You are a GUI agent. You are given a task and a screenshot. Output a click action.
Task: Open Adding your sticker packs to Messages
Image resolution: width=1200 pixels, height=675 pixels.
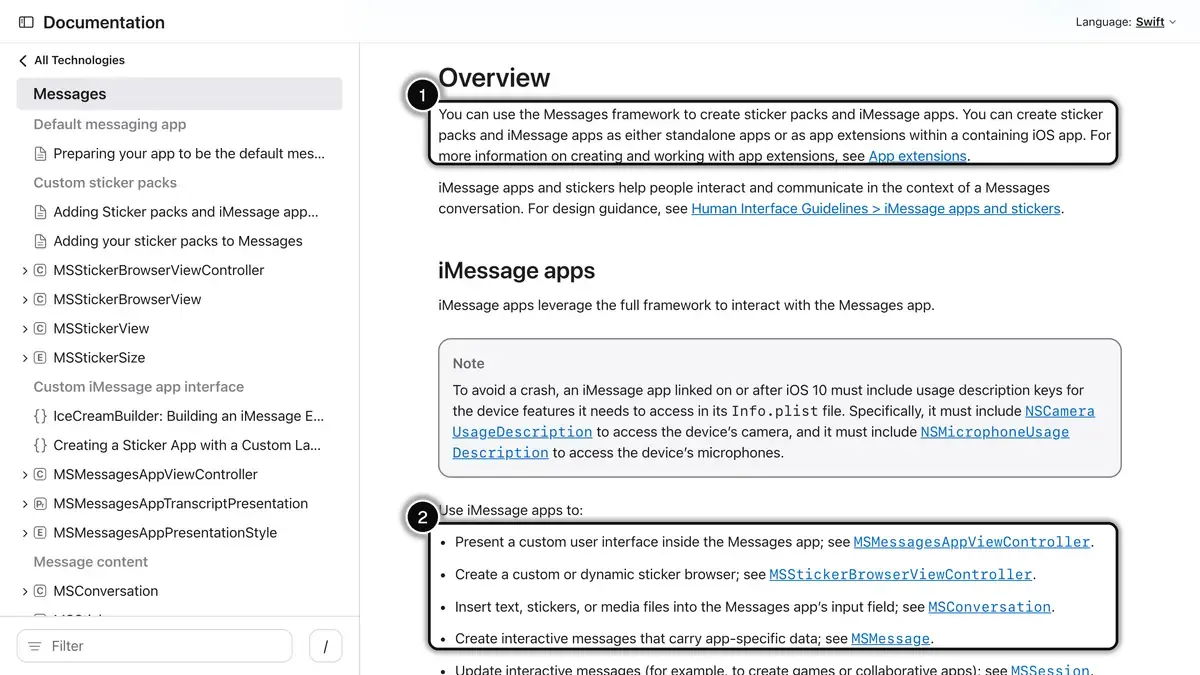[178, 241]
